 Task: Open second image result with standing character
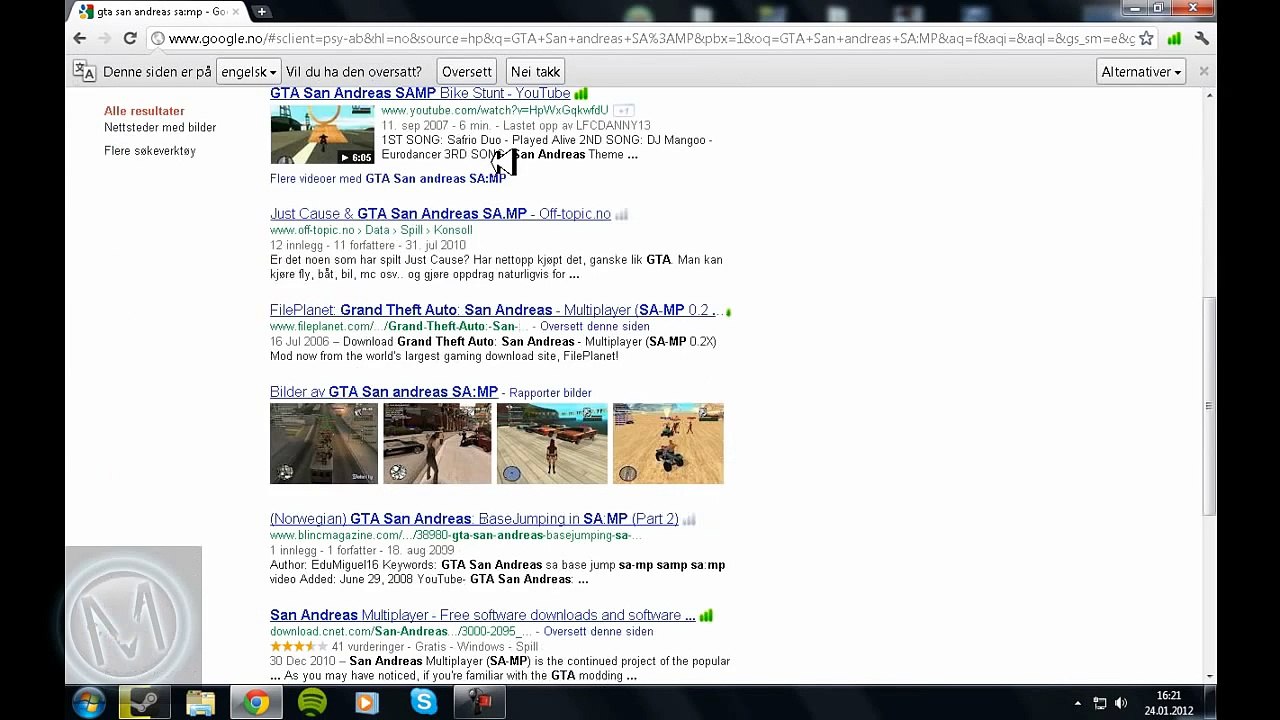coord(437,443)
